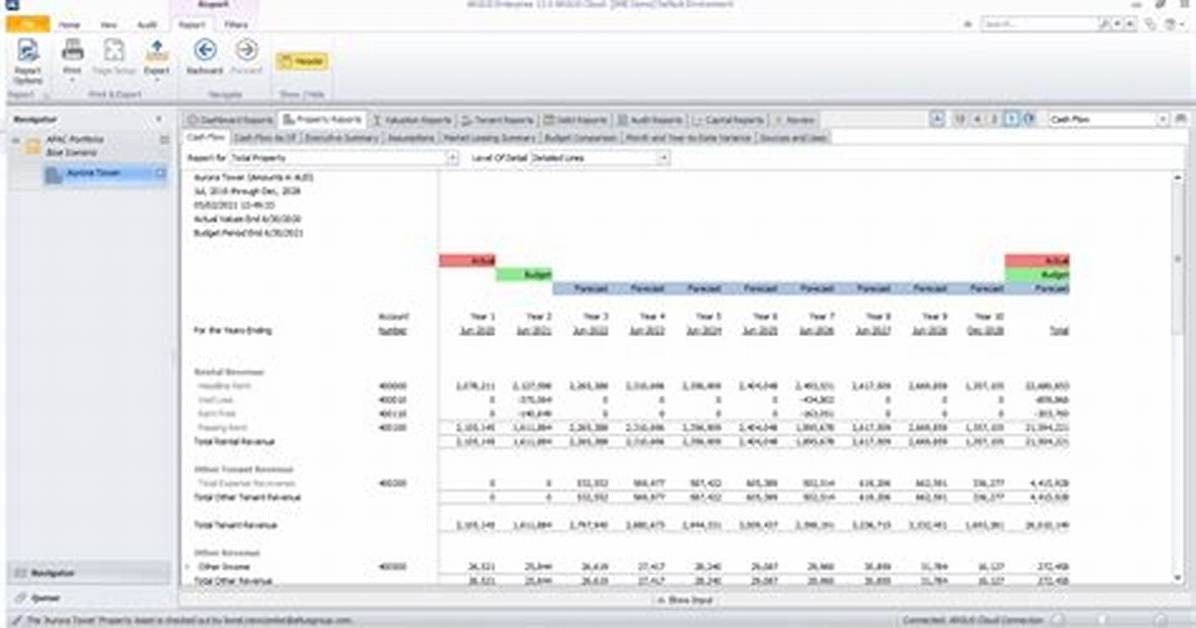Open the Review tab

point(795,120)
